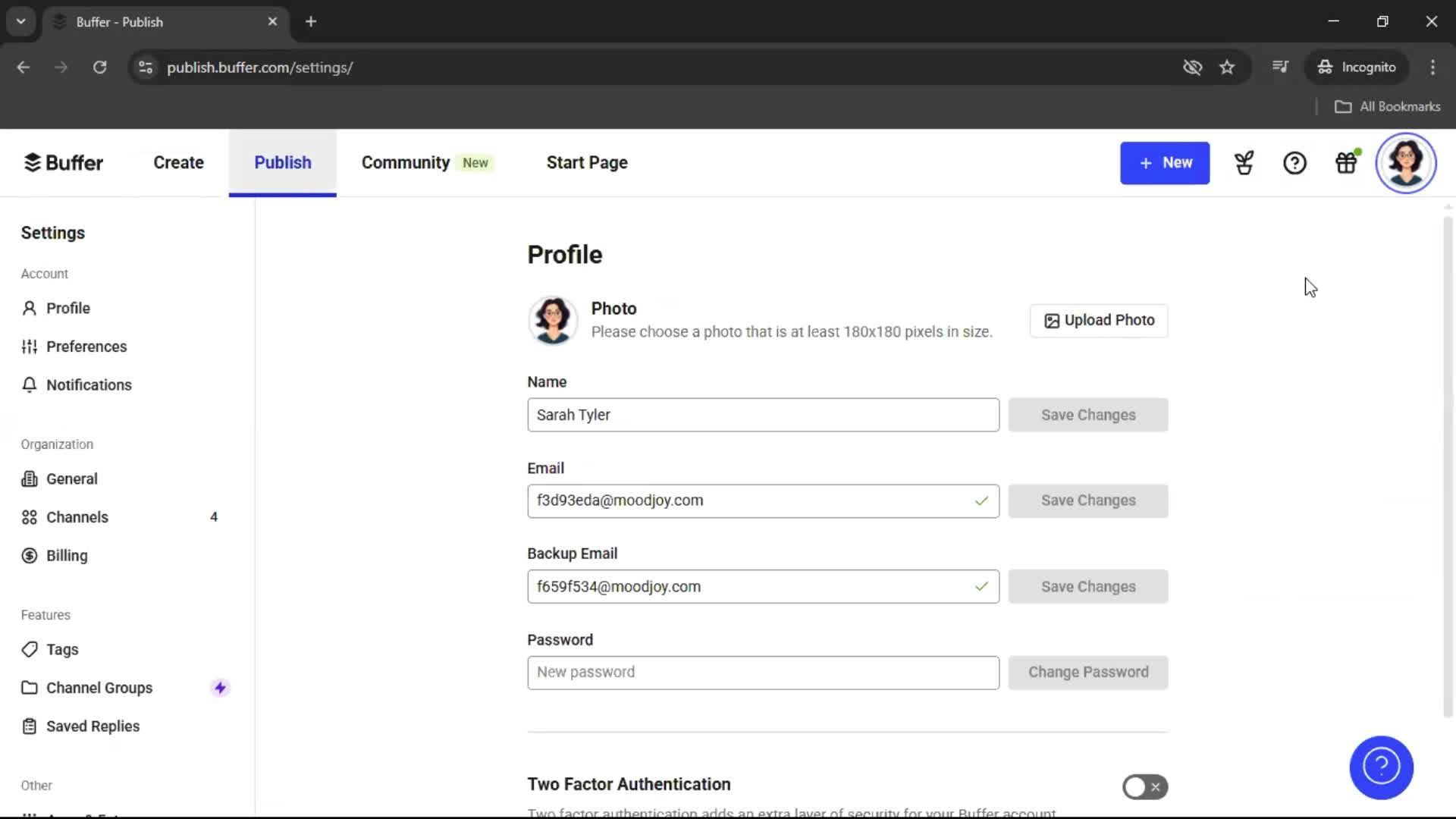Click the Upload Photo button
The width and height of the screenshot is (1456, 819).
(1099, 321)
